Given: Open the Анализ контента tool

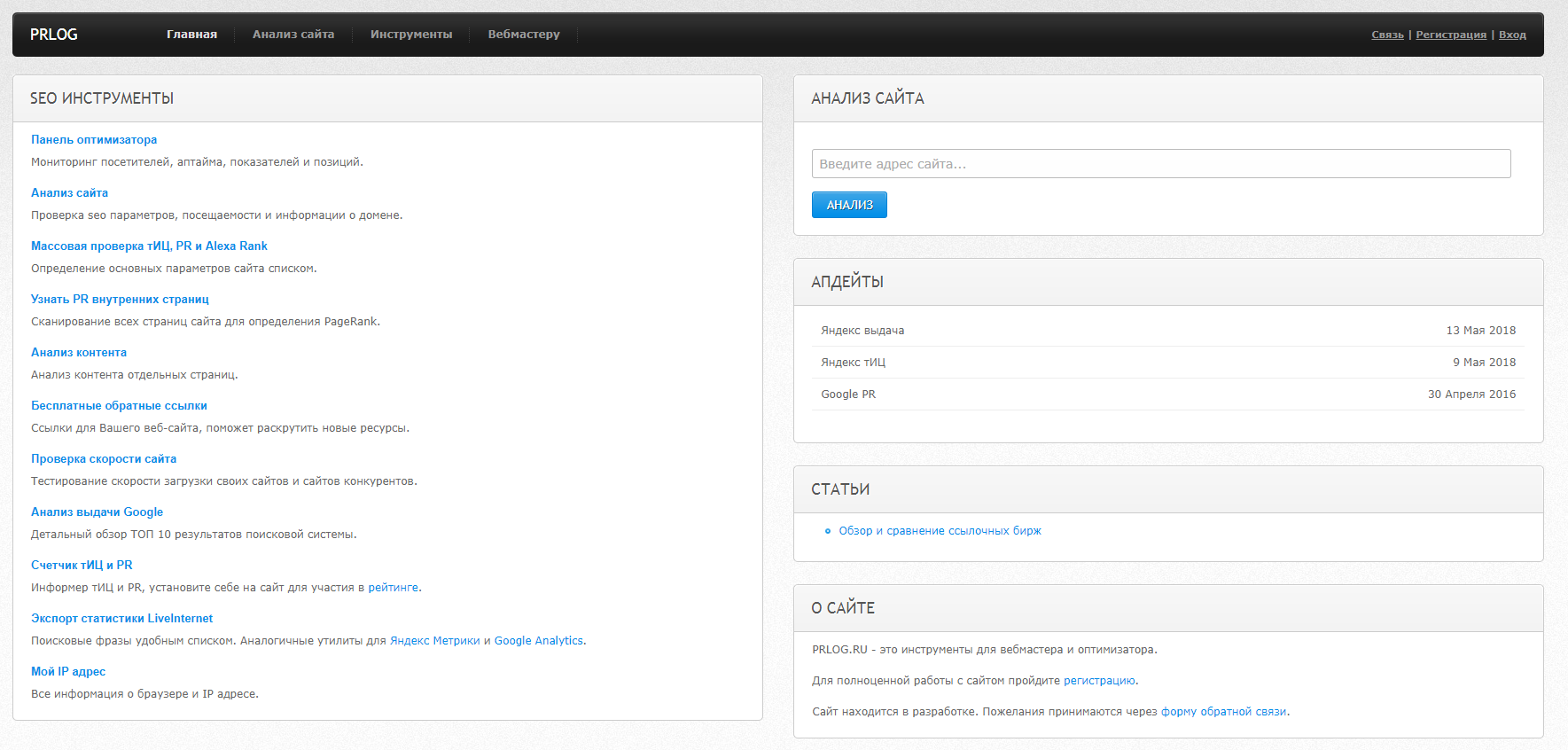Looking at the screenshot, I should pyautogui.click(x=79, y=353).
